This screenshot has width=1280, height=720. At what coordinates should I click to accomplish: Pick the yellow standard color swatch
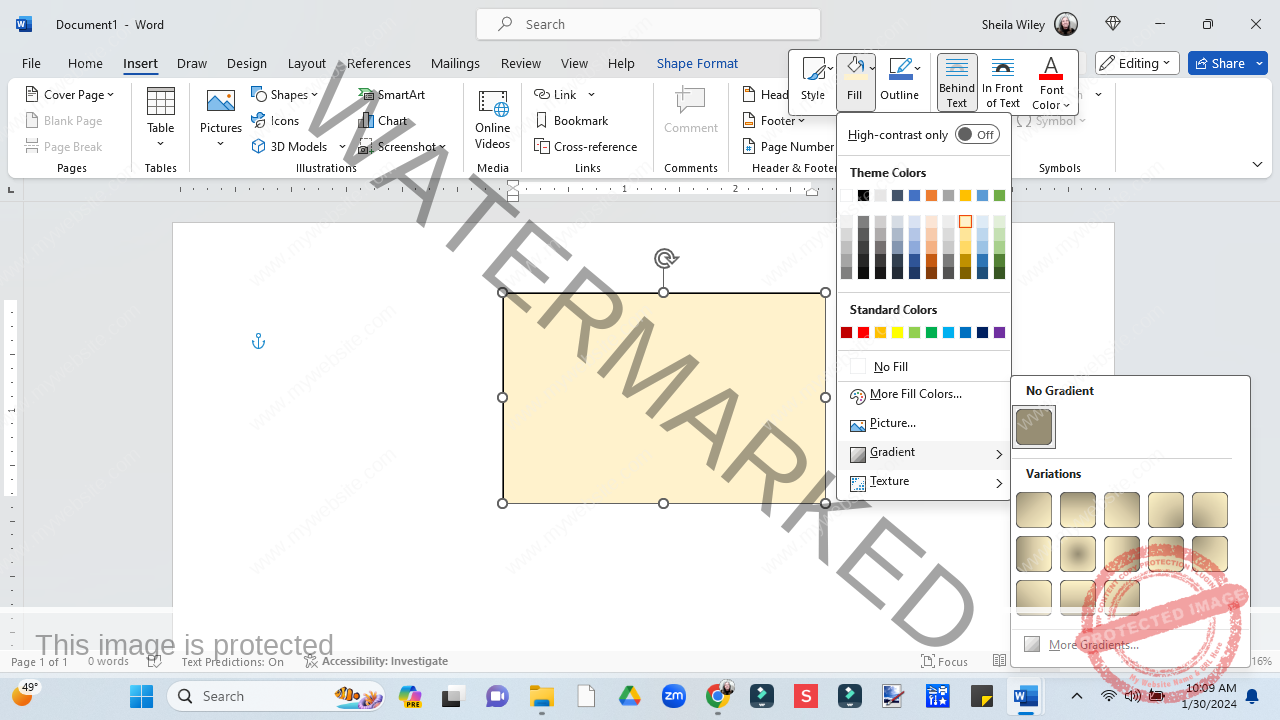[898, 333]
